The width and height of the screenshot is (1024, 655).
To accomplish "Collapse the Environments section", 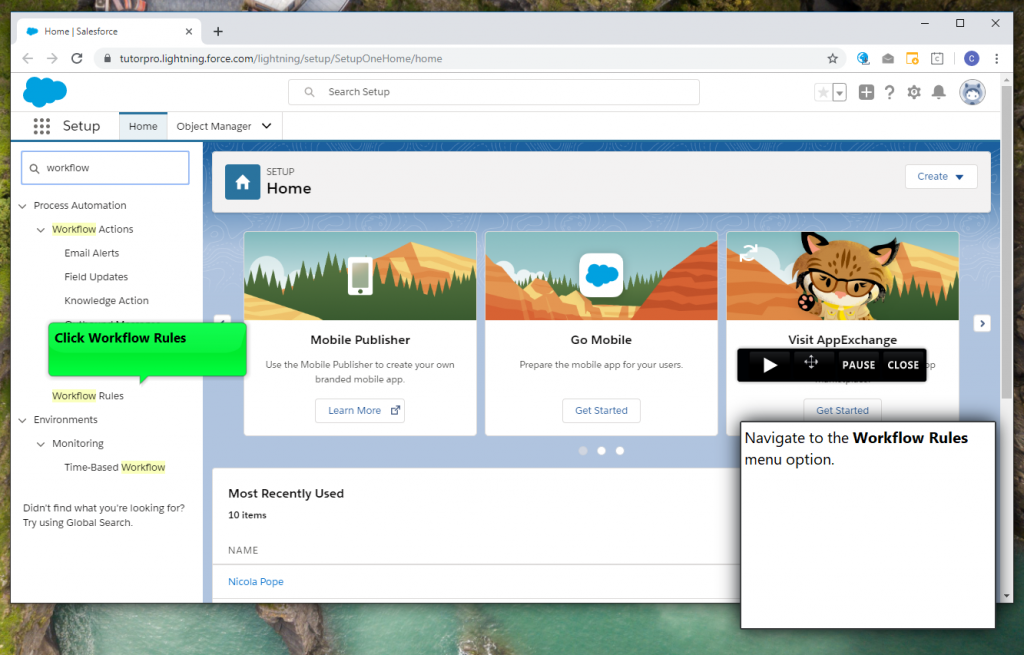I will coord(22,420).
